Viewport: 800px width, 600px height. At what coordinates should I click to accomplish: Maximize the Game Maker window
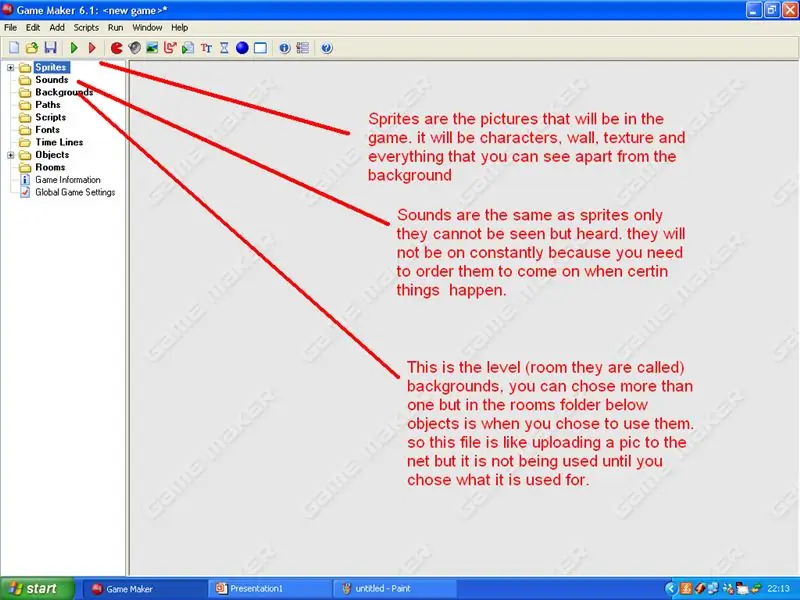[x=772, y=10]
